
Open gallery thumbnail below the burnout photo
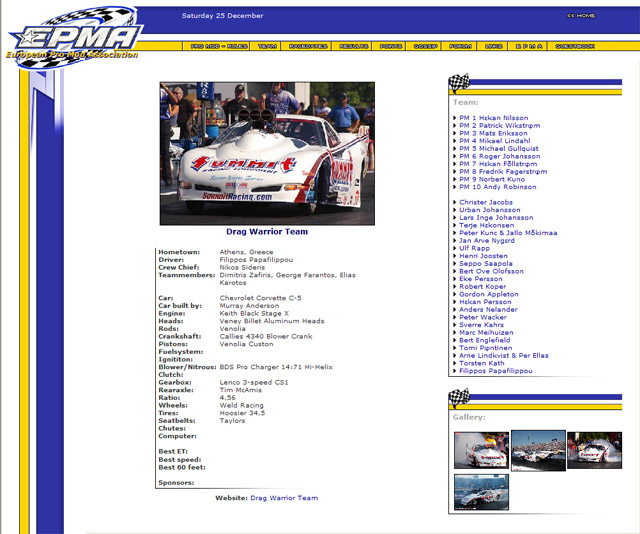tap(482, 492)
